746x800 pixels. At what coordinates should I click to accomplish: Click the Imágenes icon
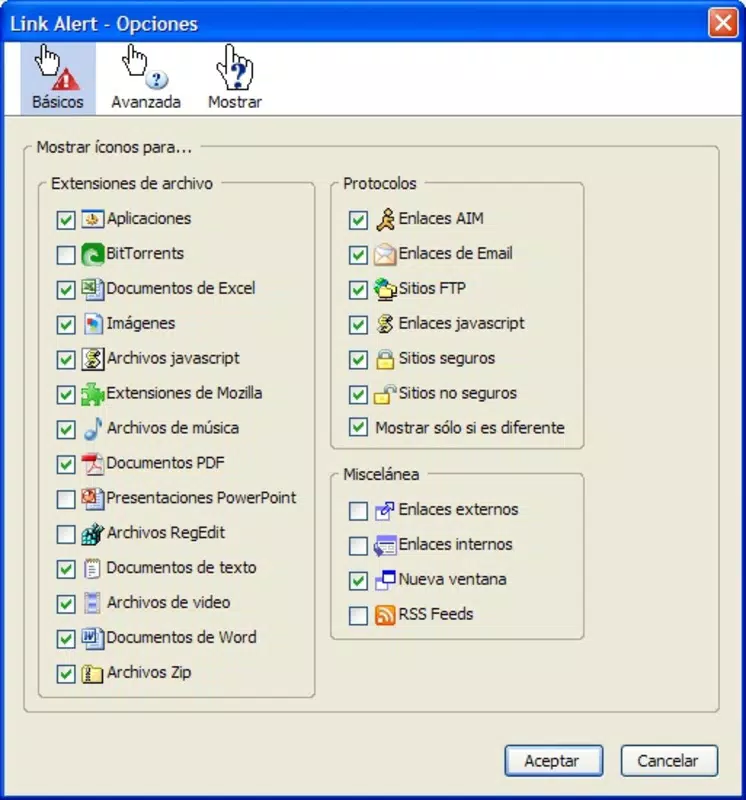(92, 324)
